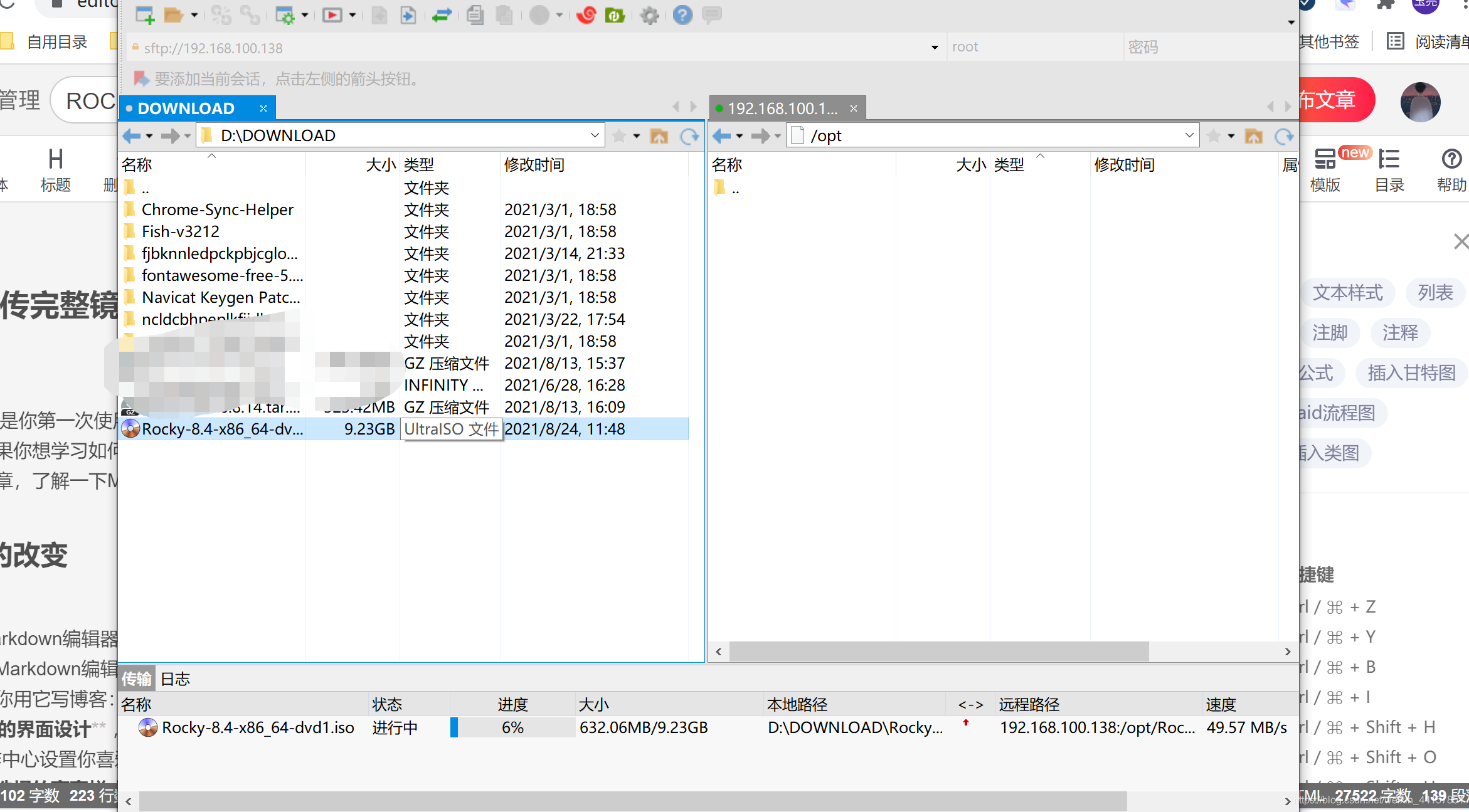Open 帮助 help in background editor
This screenshot has height=812, width=1469.
pyautogui.click(x=1451, y=171)
